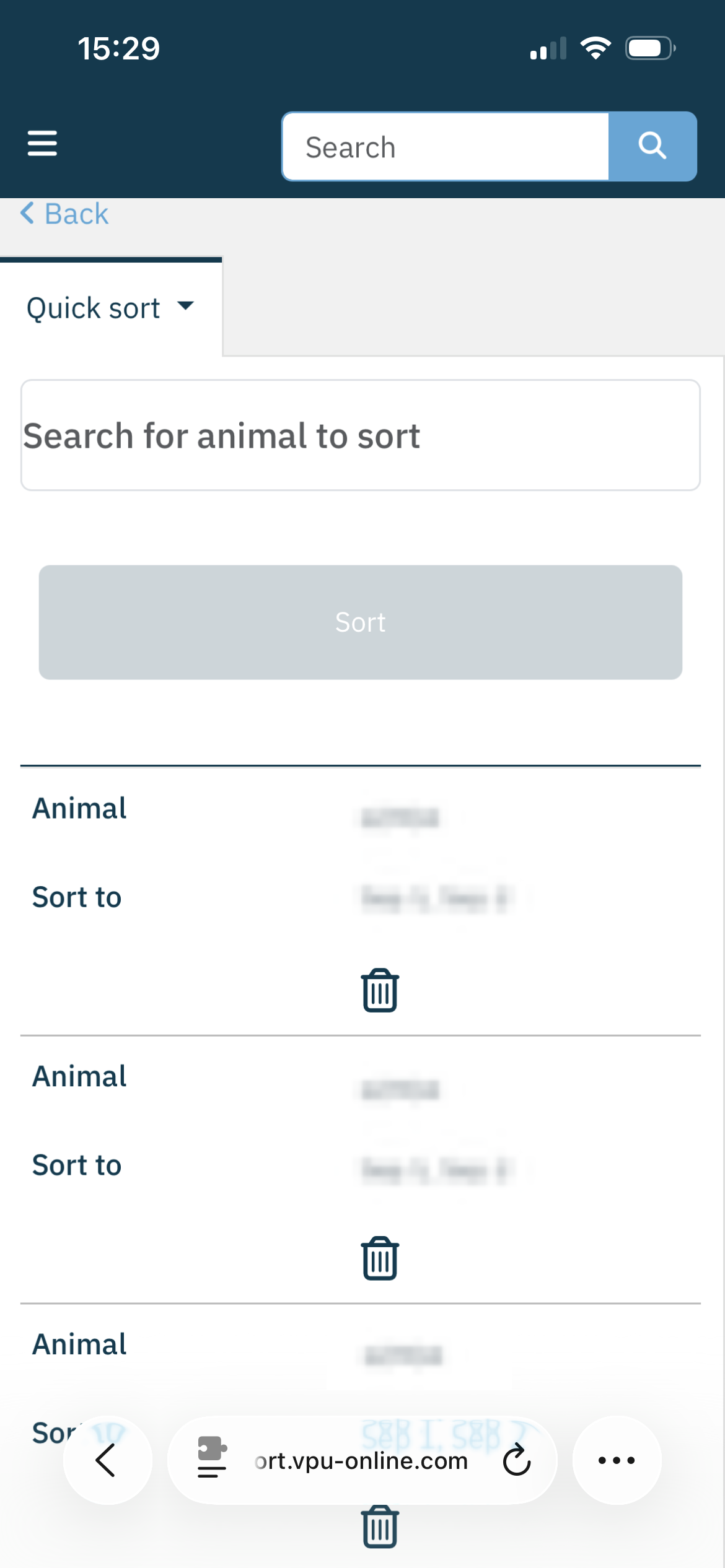
Task: Tap the browser address bar URL
Action: tap(361, 1461)
